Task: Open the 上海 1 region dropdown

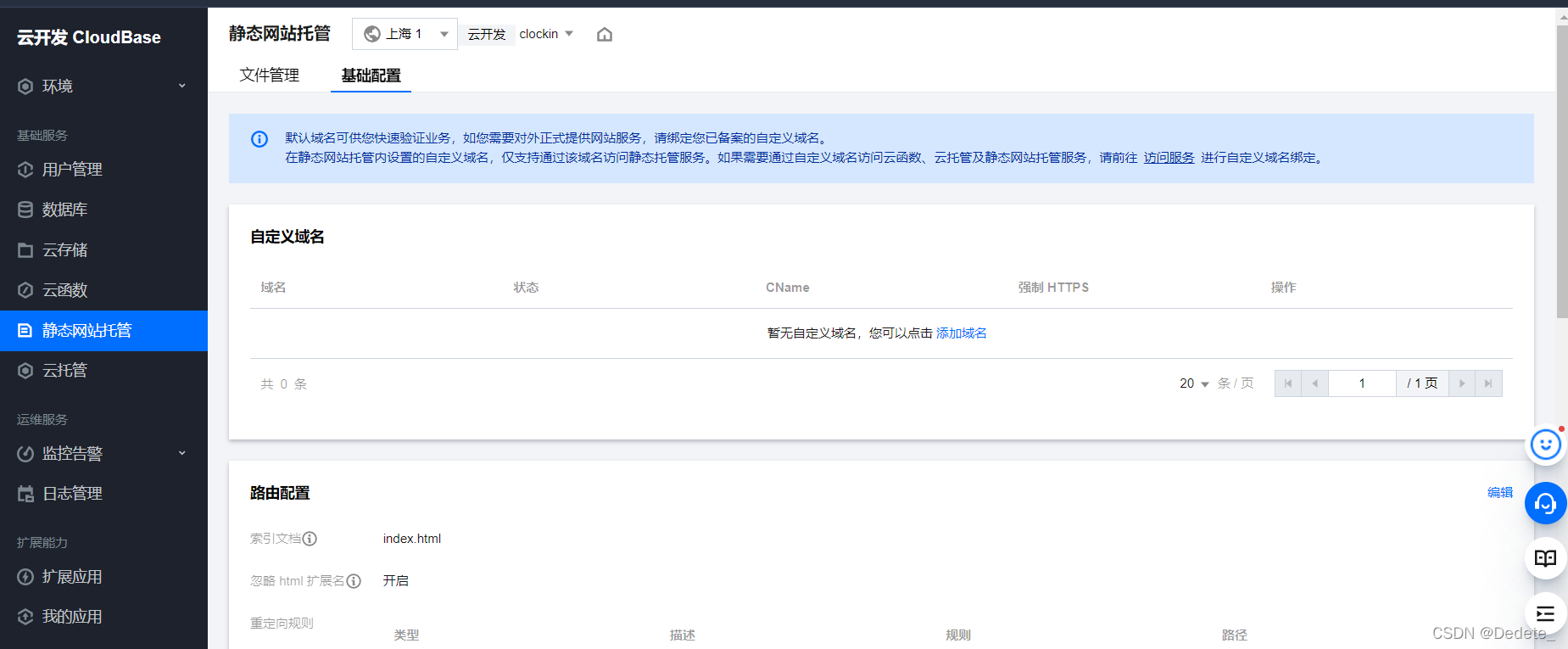Action: (x=405, y=34)
